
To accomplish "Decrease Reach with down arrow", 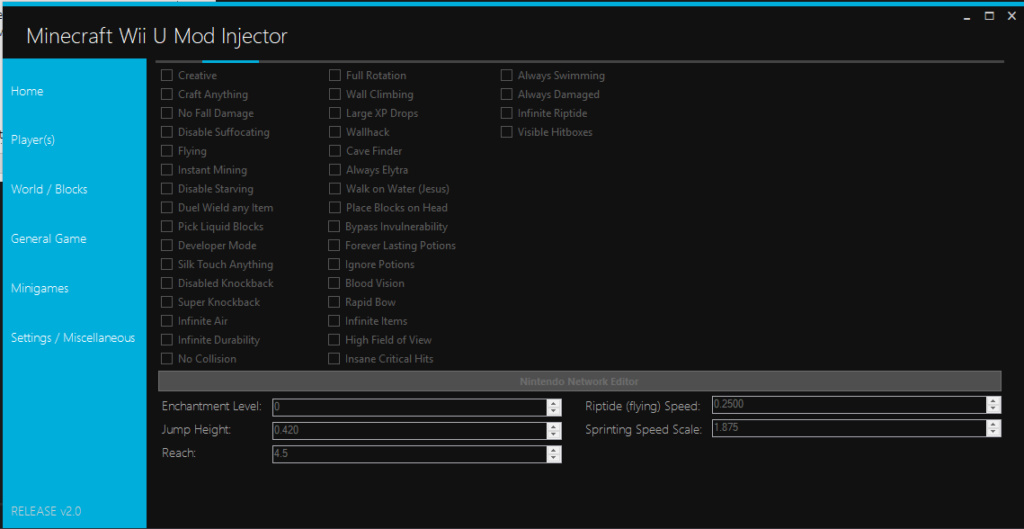I will pyautogui.click(x=554, y=459).
